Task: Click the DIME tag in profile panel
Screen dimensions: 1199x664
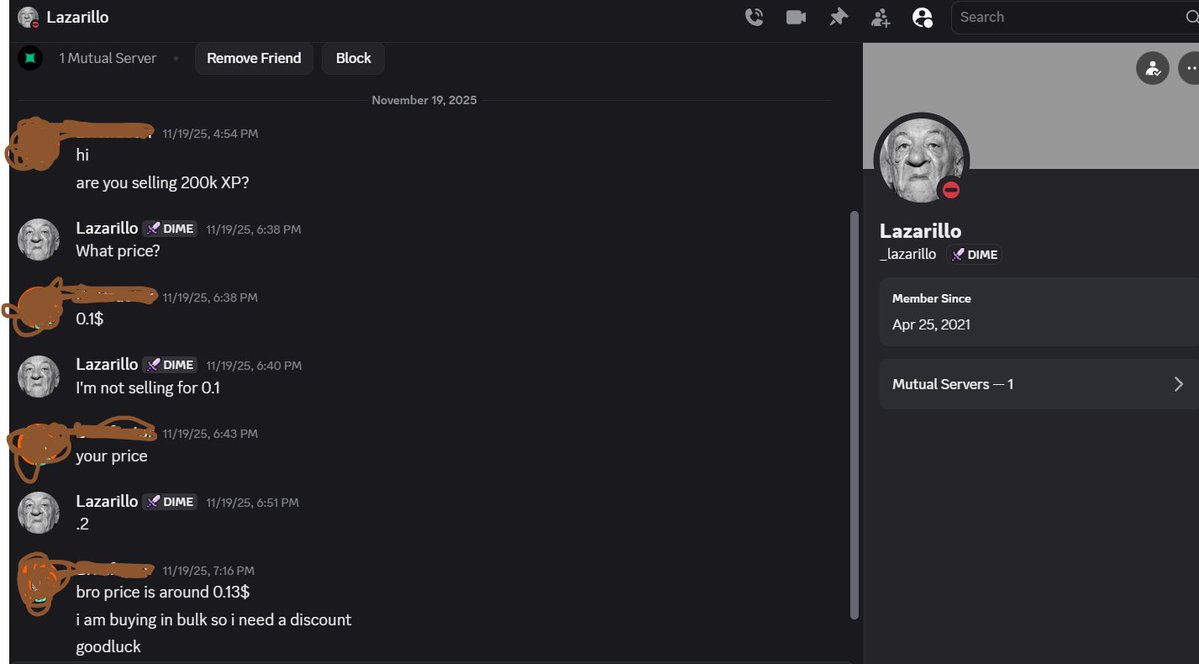Action: tap(974, 255)
